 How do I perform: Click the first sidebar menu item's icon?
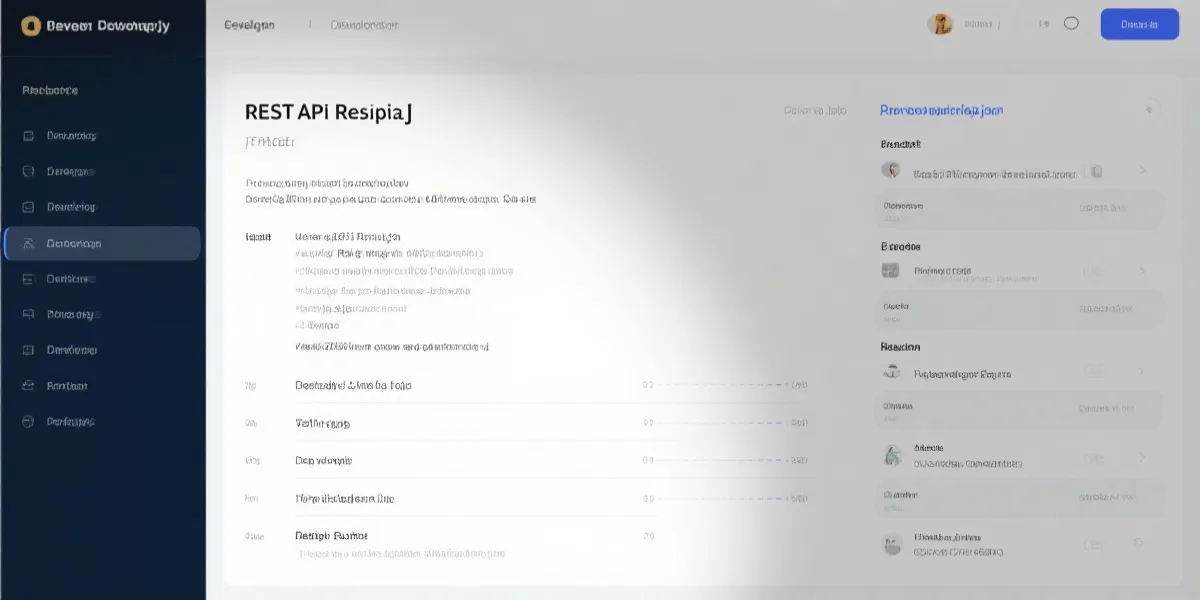point(28,135)
